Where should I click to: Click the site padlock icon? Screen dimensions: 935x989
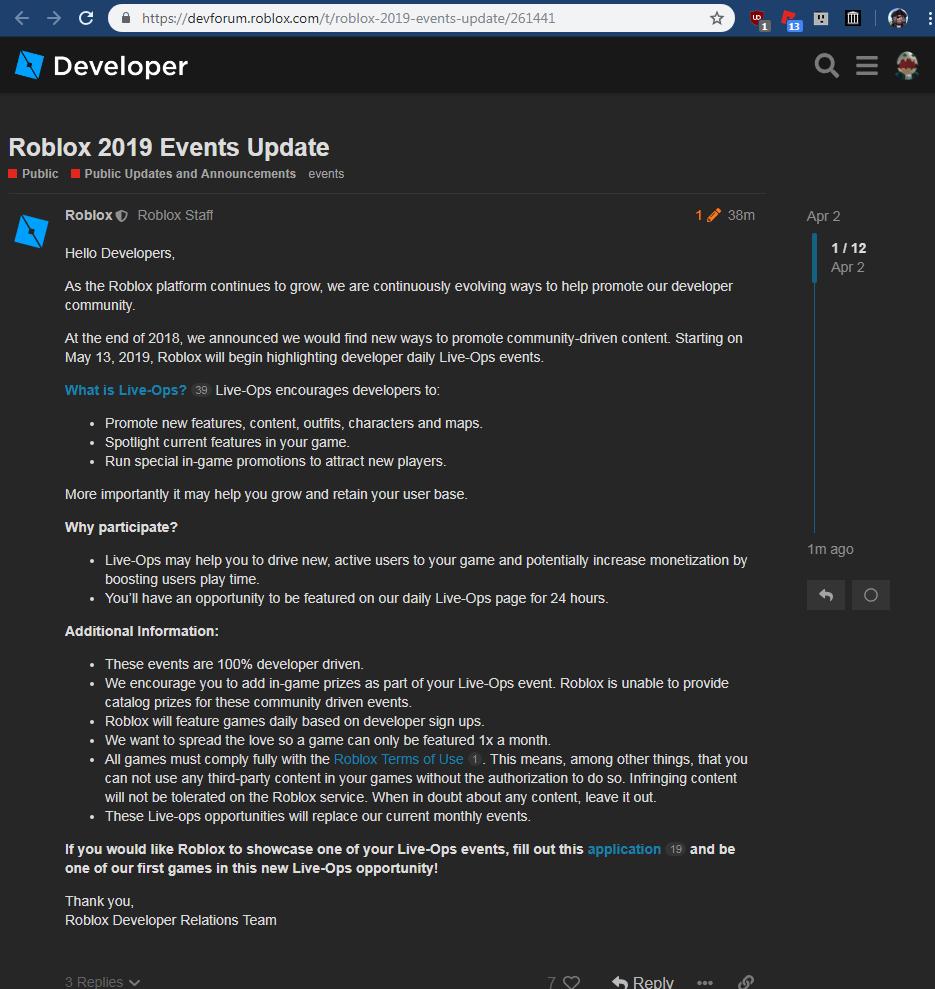(126, 18)
